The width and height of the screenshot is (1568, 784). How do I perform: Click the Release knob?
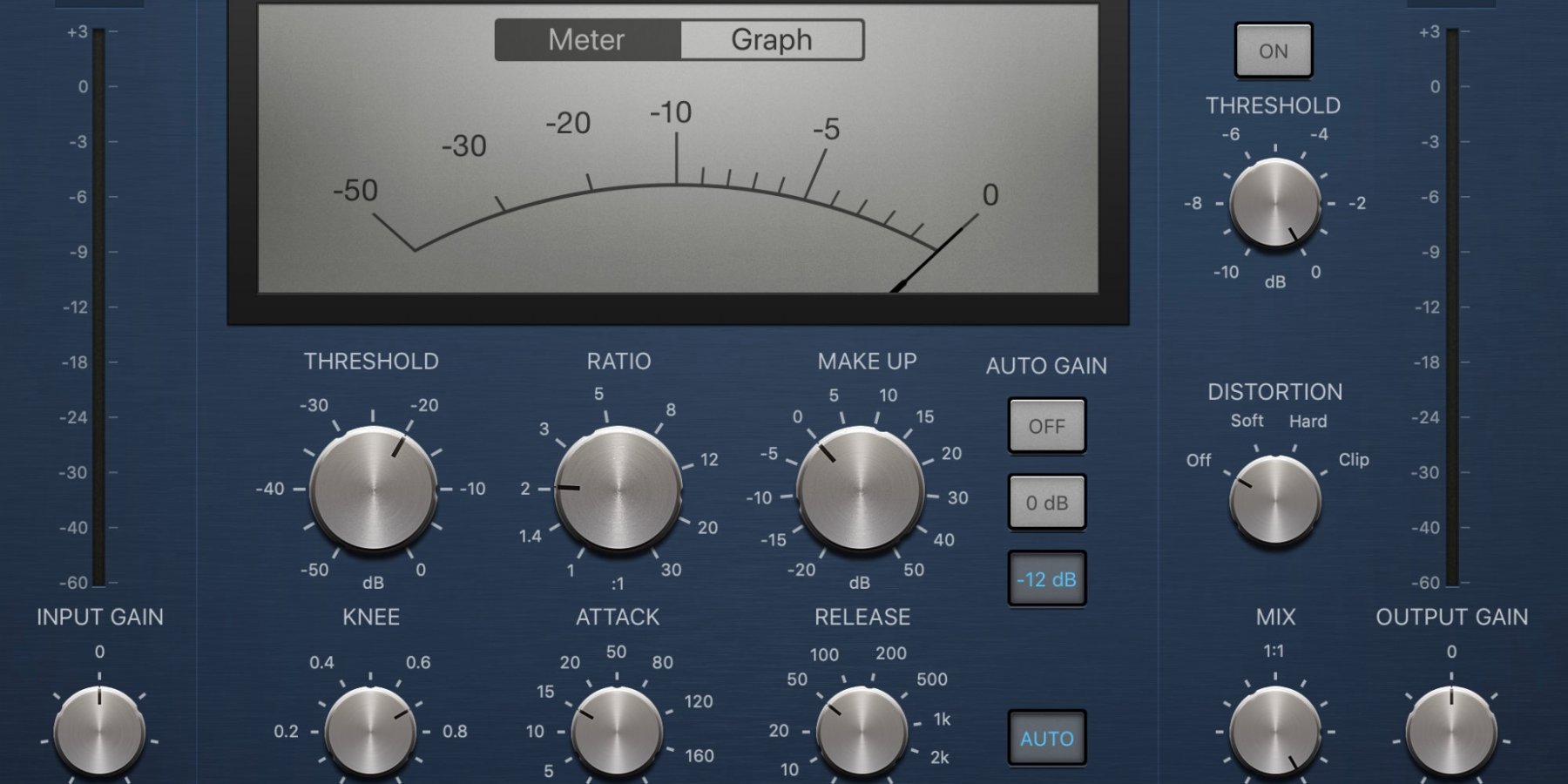pos(862,732)
